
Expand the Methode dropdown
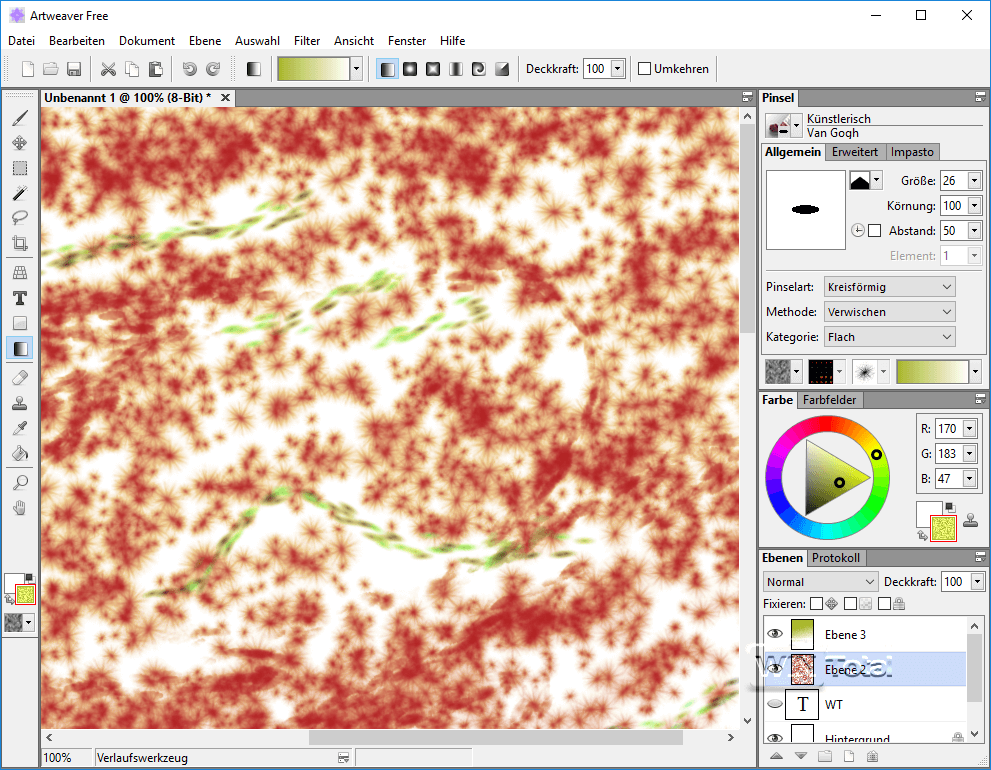[889, 312]
